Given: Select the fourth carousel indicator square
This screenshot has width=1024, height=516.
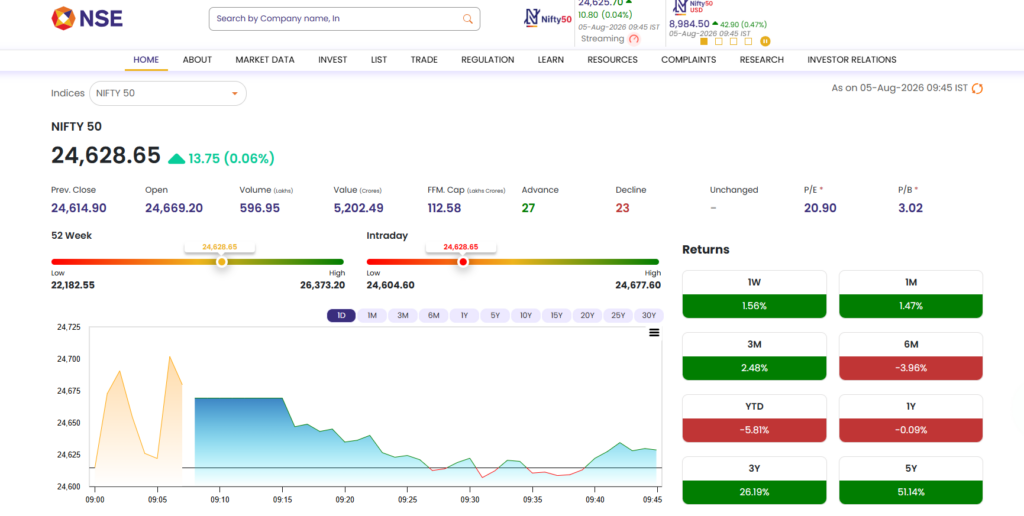Looking at the screenshot, I should tap(748, 41).
